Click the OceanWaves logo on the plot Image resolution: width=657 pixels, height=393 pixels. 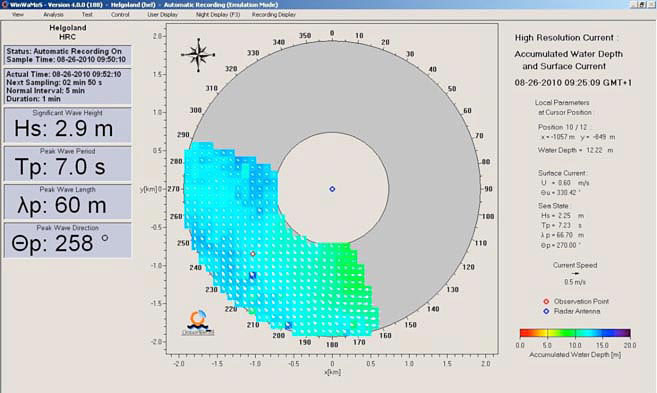click(x=198, y=323)
